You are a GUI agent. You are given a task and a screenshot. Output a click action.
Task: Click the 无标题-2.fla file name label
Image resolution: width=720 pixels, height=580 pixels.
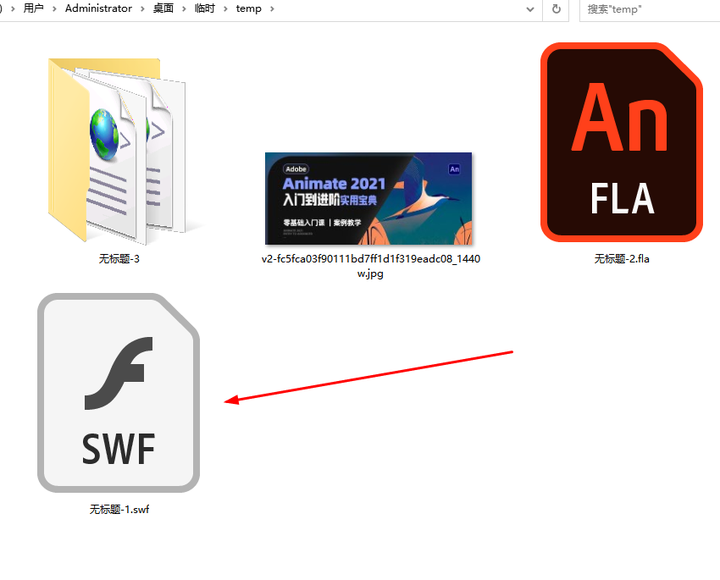[622, 259]
